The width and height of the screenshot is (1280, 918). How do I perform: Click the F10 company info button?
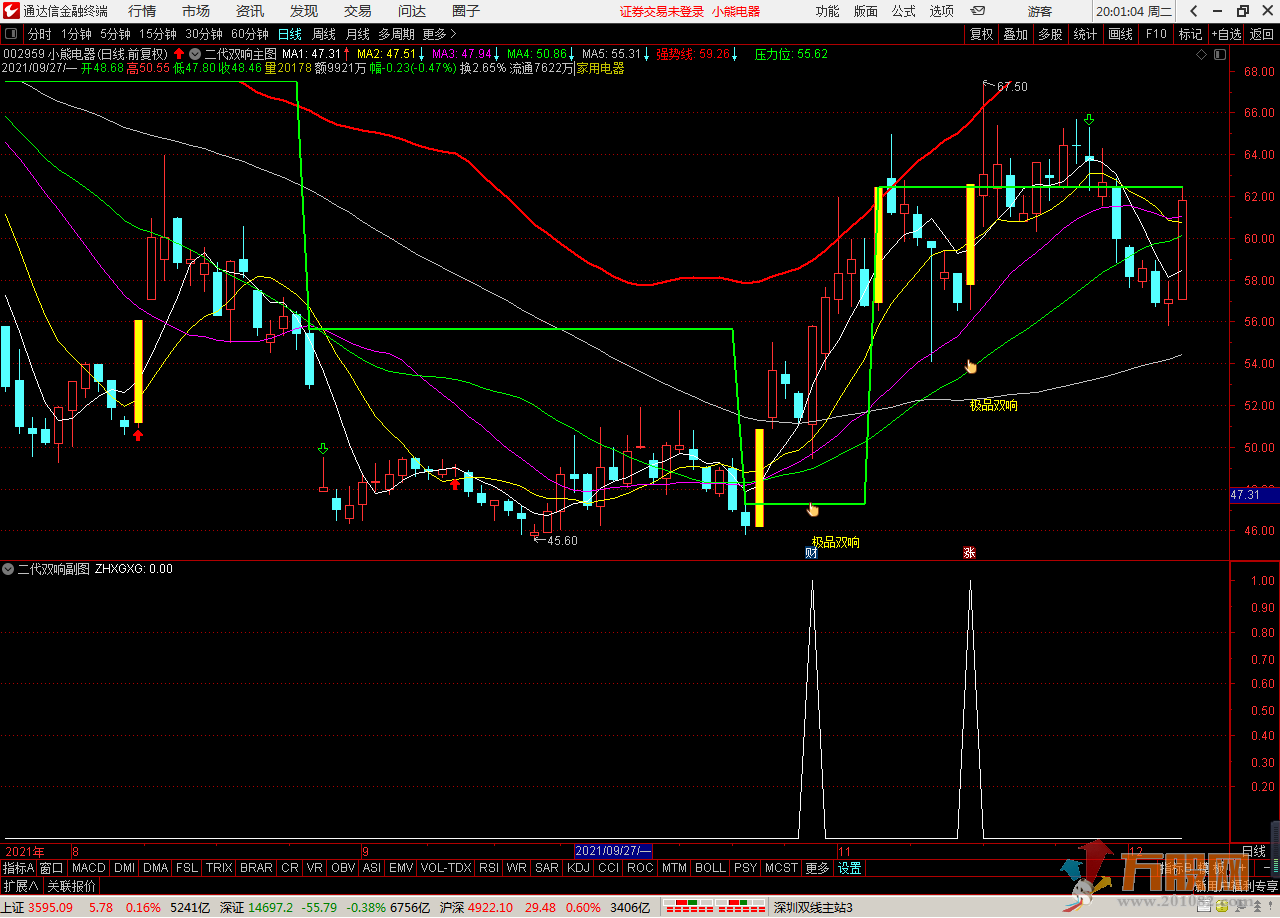coord(1156,34)
